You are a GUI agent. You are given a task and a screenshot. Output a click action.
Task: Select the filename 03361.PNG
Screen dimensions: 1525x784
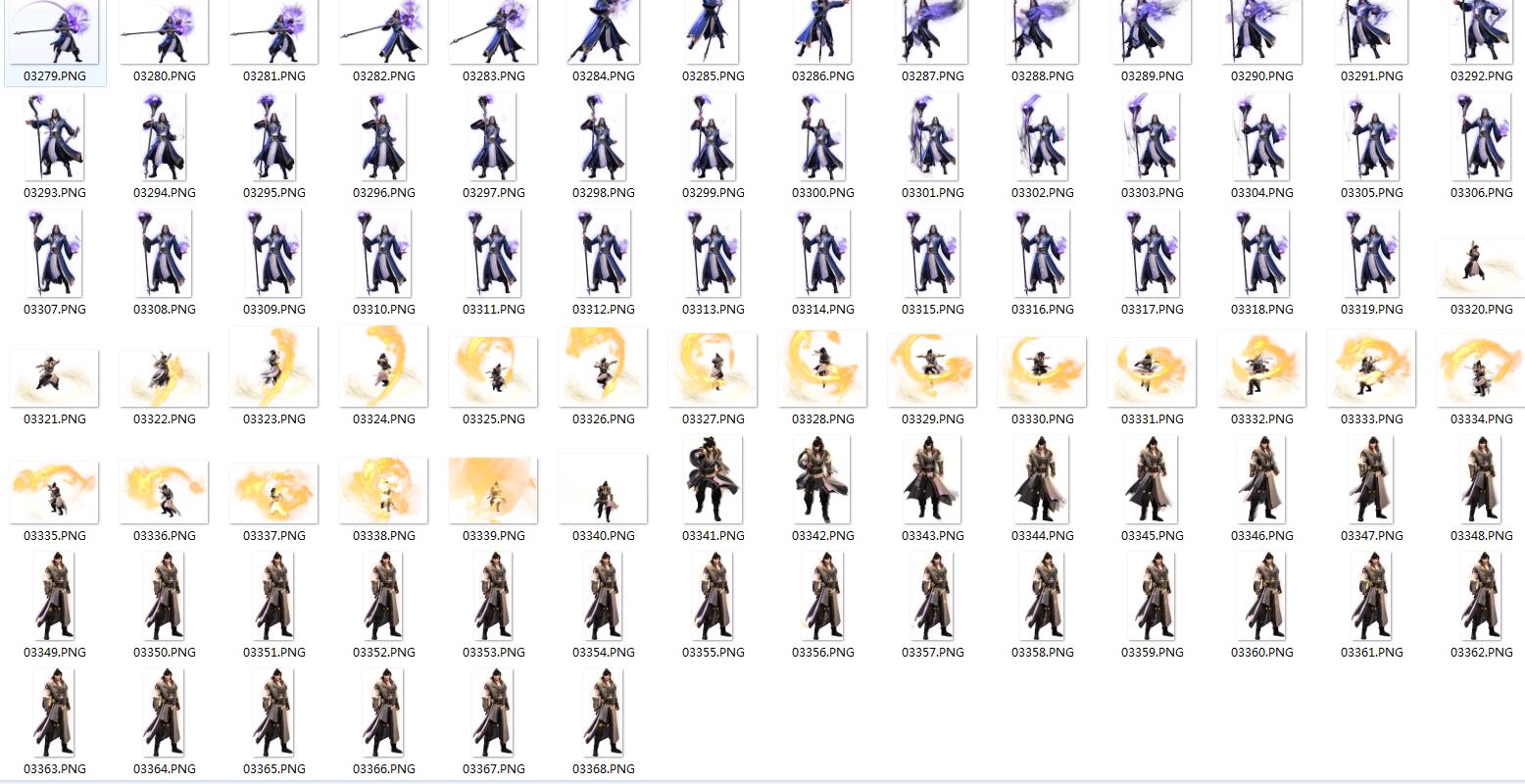[1372, 652]
